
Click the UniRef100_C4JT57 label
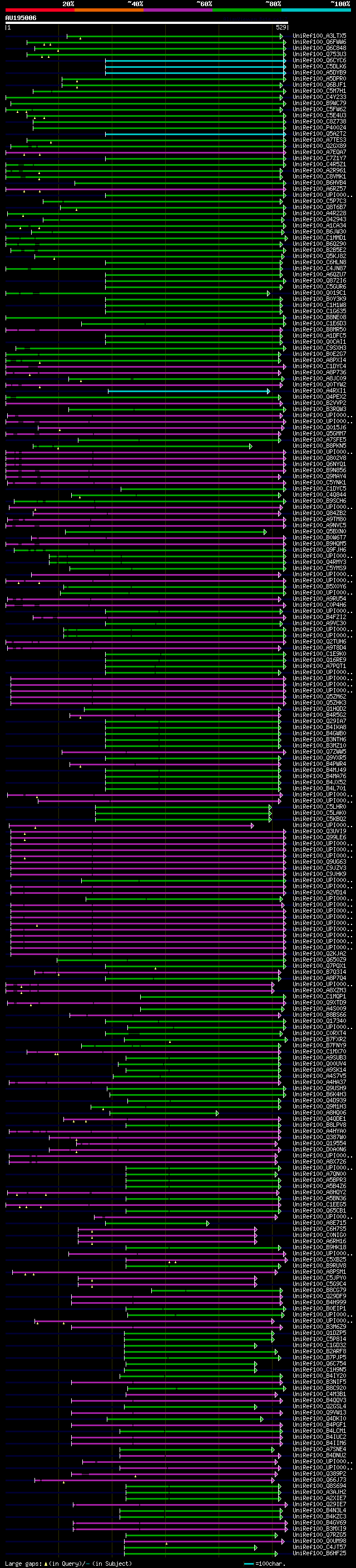tap(319, 1548)
